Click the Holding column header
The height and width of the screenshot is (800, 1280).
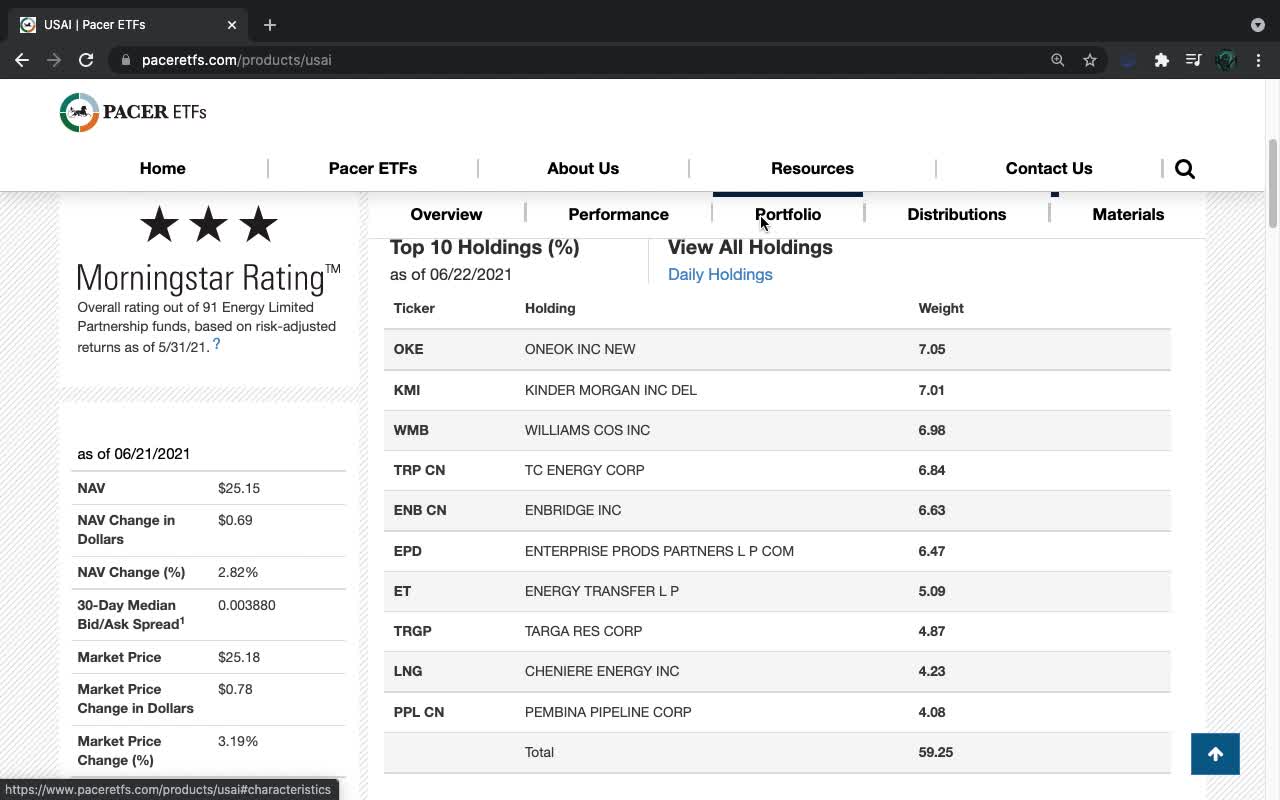pyautogui.click(x=550, y=308)
